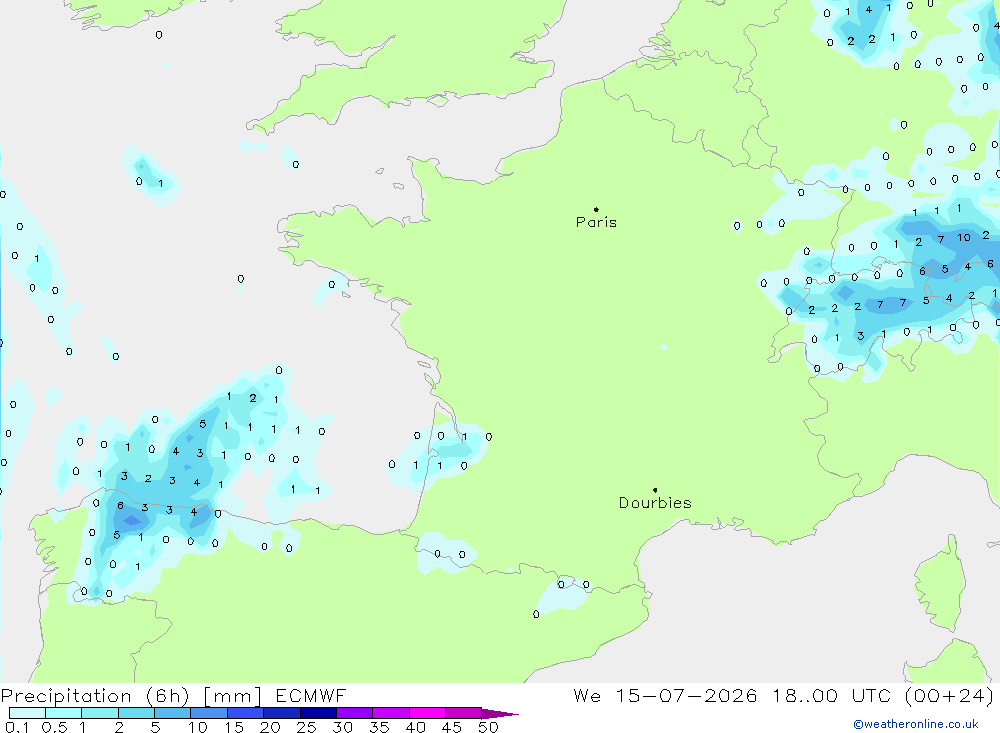Image resolution: width=1000 pixels, height=733 pixels.
Task: Click the above-50 mm legend arrow tip
Action: [501, 714]
